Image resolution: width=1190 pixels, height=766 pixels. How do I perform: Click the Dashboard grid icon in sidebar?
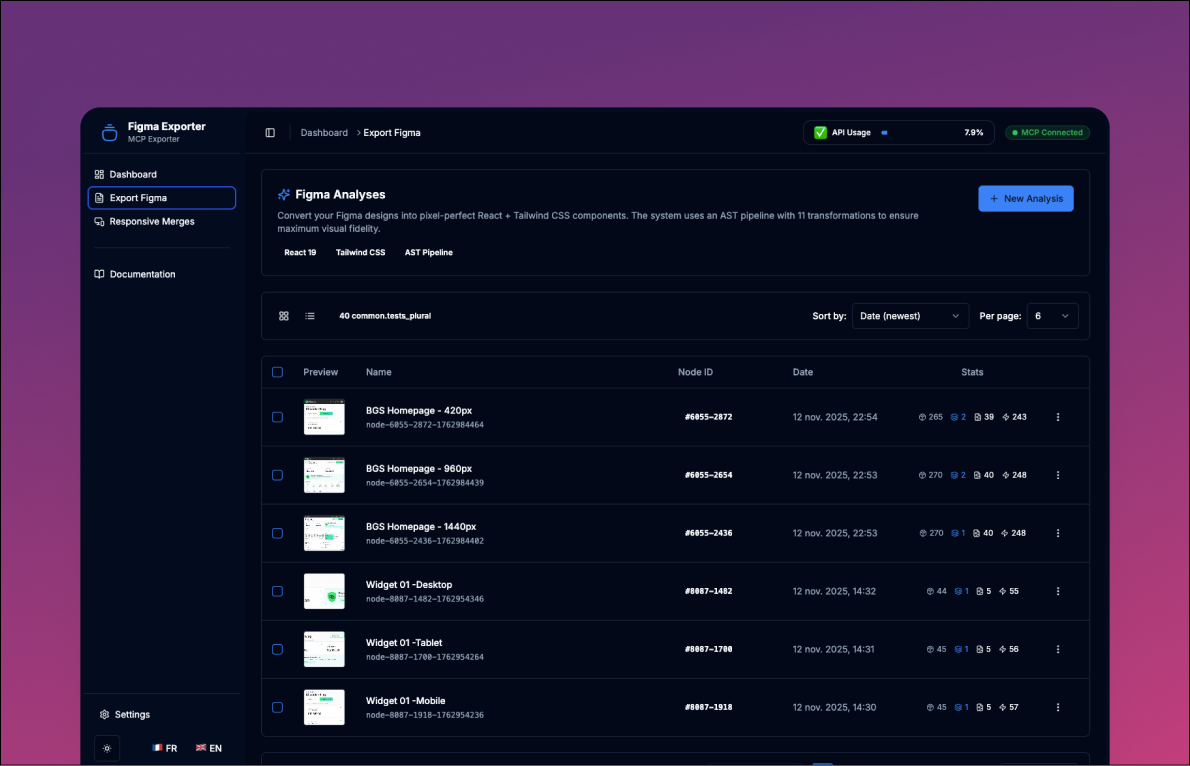coord(99,175)
